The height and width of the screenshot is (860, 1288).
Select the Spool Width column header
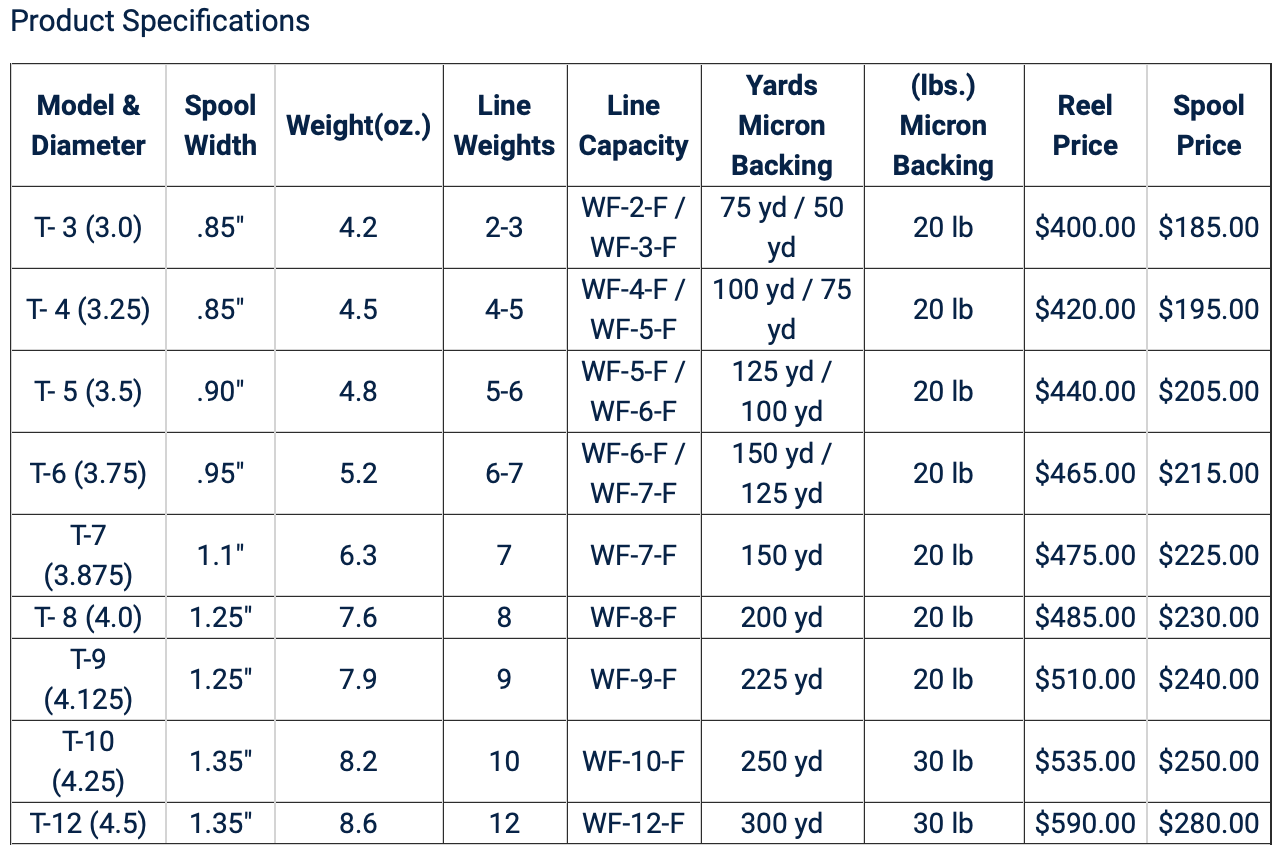(x=221, y=126)
